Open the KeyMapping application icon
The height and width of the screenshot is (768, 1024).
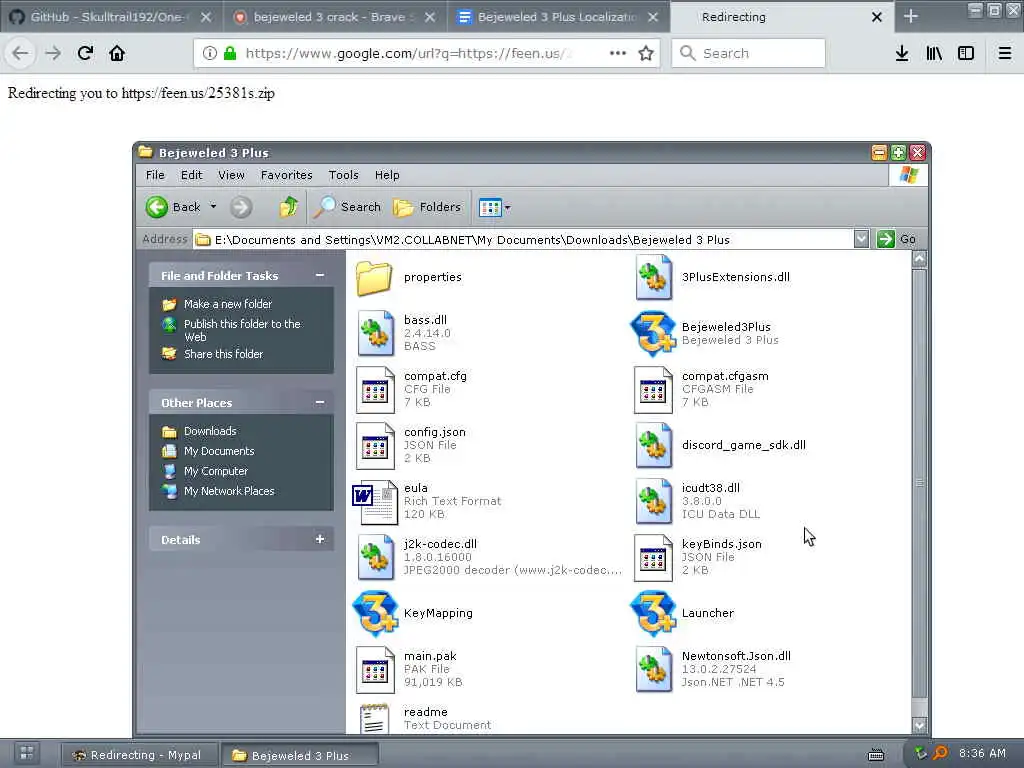375,614
